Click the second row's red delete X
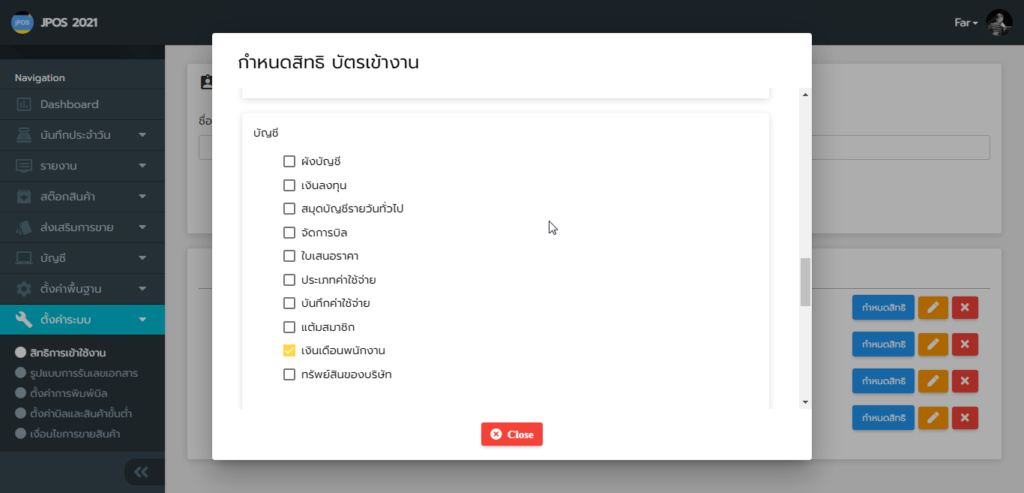 point(965,343)
